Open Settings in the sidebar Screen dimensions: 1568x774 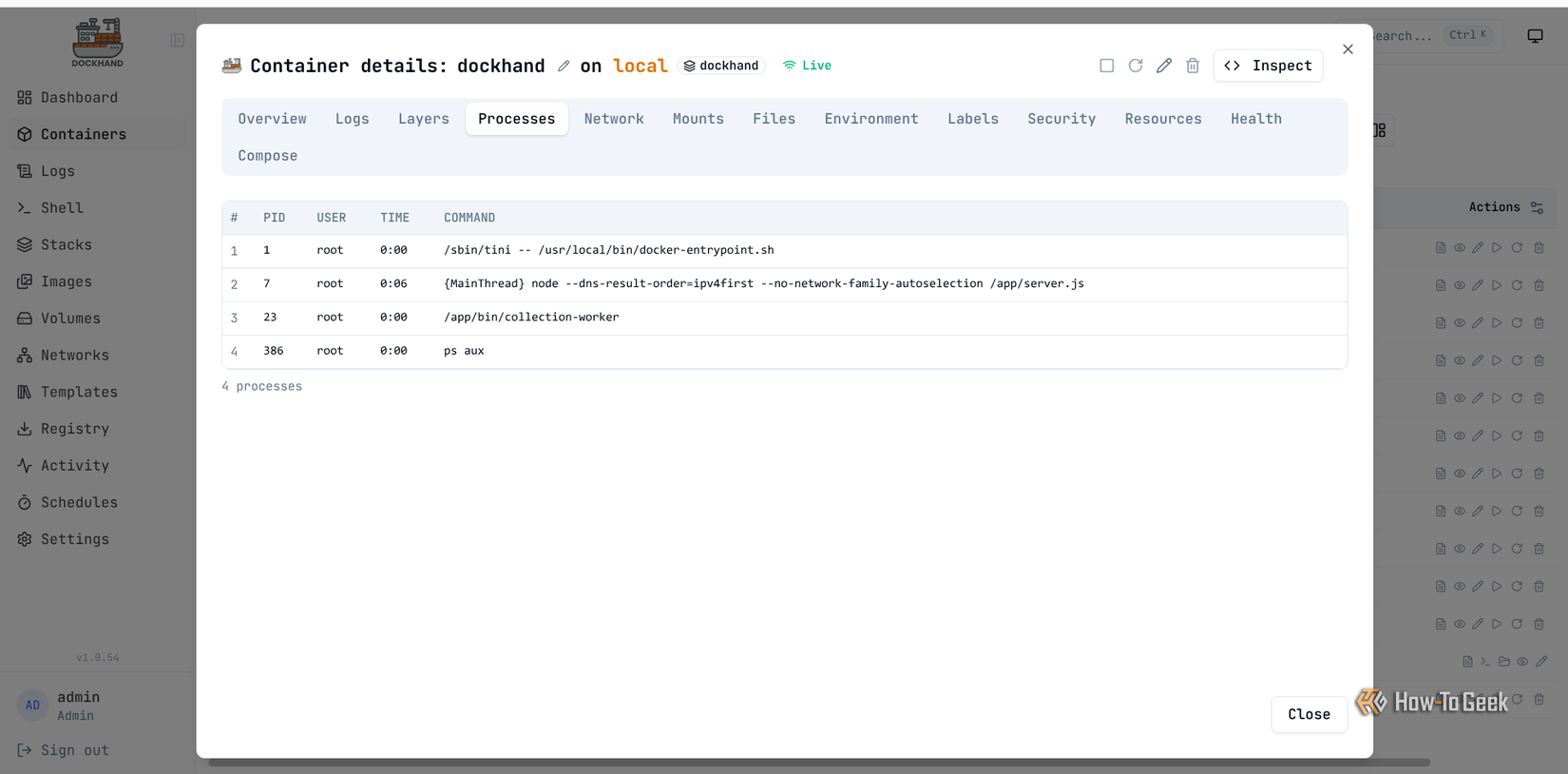[97, 539]
